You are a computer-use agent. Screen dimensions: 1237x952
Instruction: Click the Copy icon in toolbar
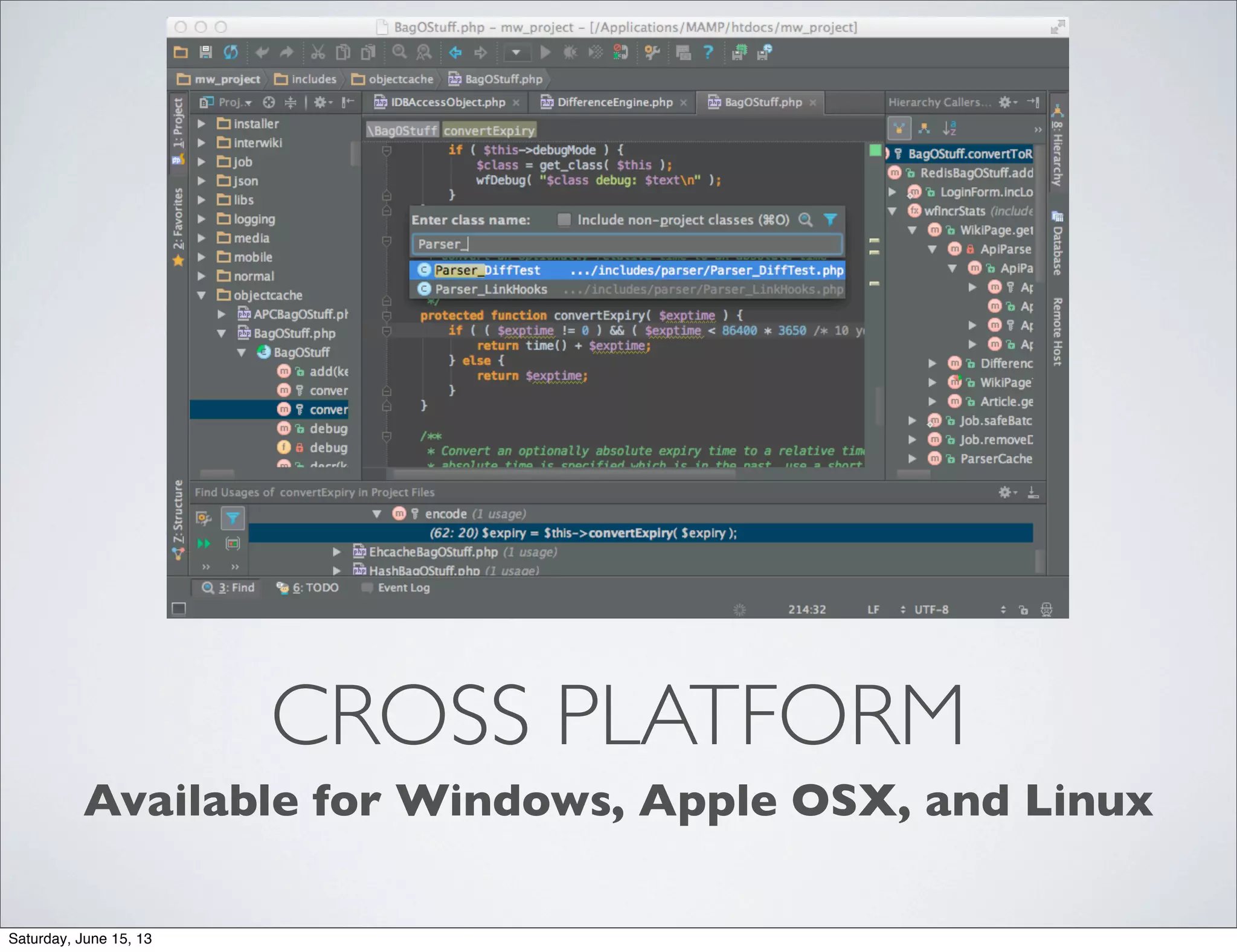pos(343,53)
